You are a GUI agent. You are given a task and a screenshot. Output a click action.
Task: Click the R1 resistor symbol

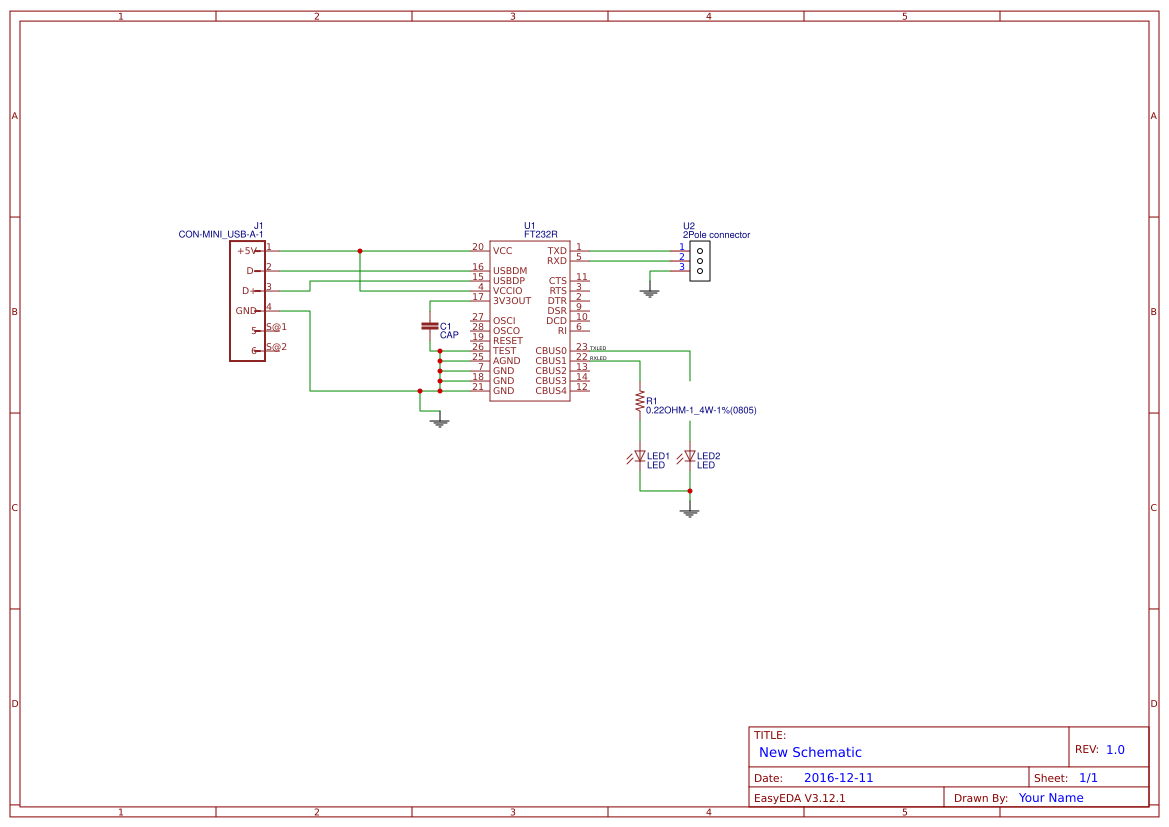[639, 401]
